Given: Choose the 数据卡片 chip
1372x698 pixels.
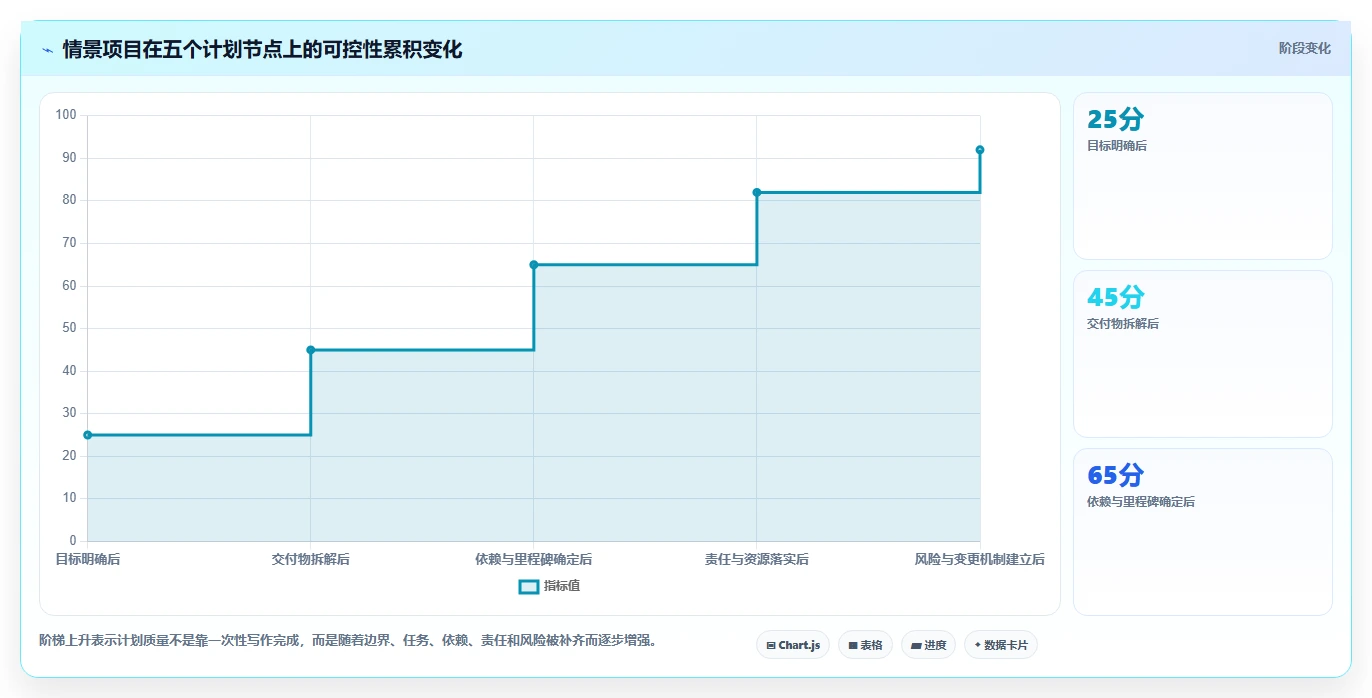Looking at the screenshot, I should click(1001, 645).
